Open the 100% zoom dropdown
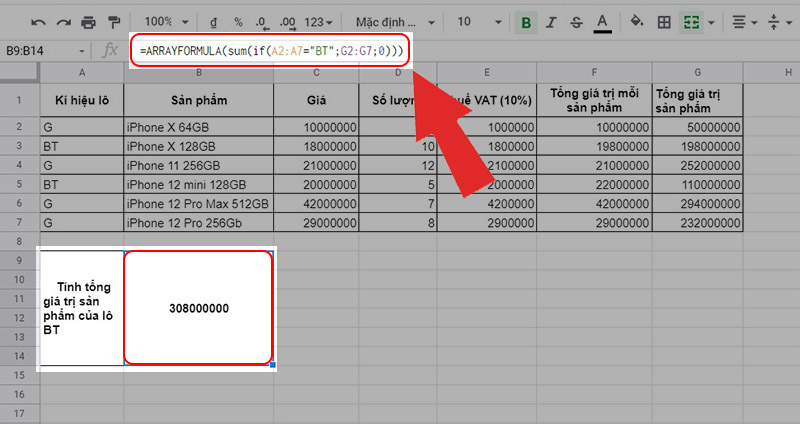Viewport: 800px width, 424px height. coord(162,21)
